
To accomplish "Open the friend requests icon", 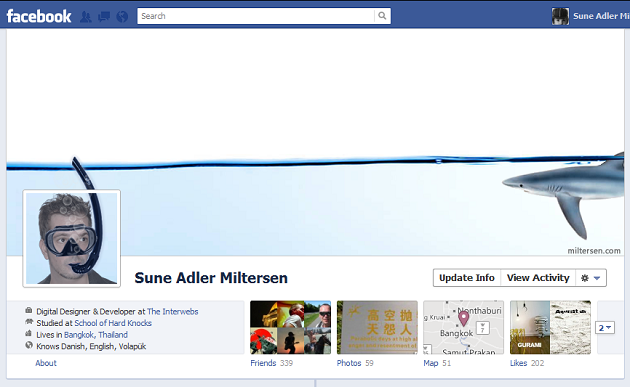I will tap(86, 16).
